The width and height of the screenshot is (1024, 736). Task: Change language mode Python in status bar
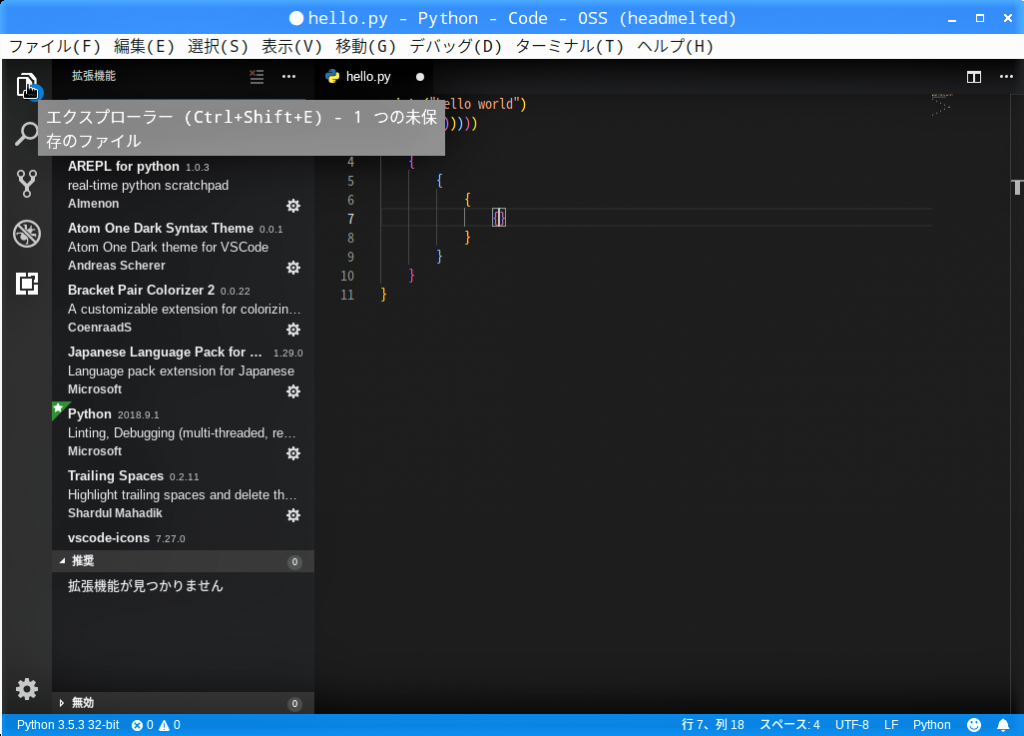pyautogui.click(x=931, y=725)
